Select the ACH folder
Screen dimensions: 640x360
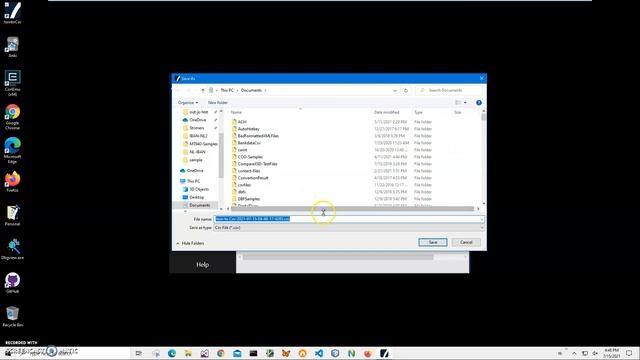pyautogui.click(x=242, y=122)
